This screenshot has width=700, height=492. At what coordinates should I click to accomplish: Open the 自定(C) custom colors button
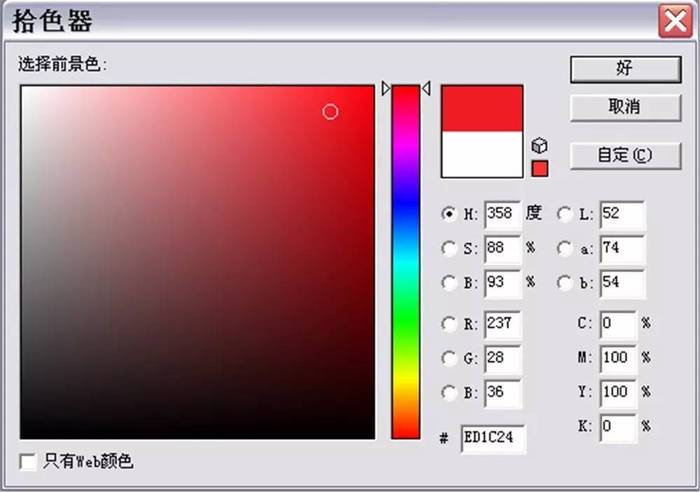[625, 155]
